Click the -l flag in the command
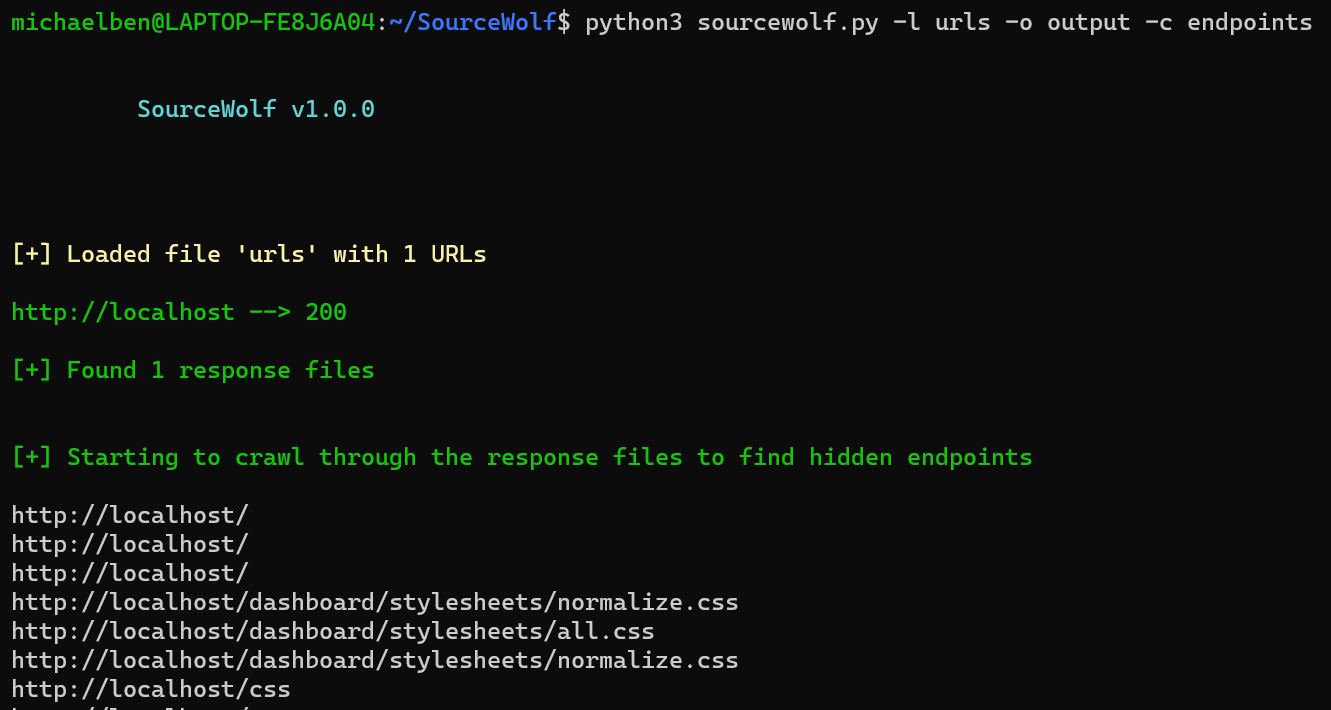The image size is (1331, 710). click(x=906, y=22)
